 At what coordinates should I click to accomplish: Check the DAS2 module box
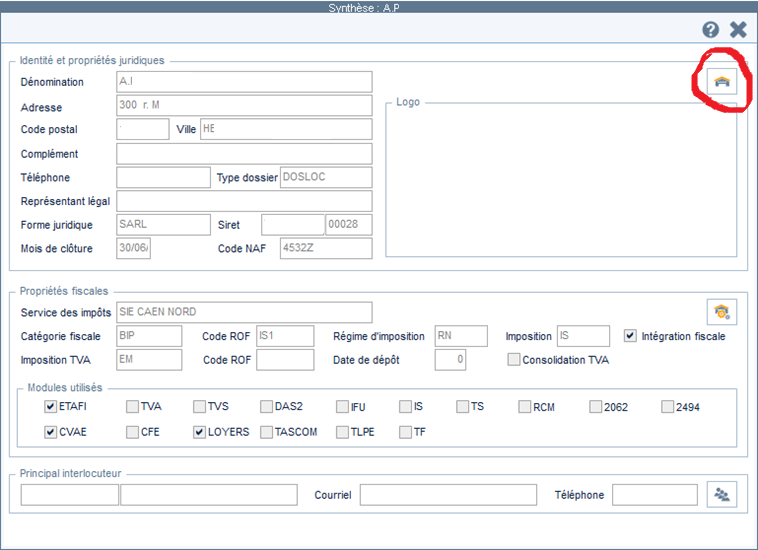pyautogui.click(x=266, y=406)
